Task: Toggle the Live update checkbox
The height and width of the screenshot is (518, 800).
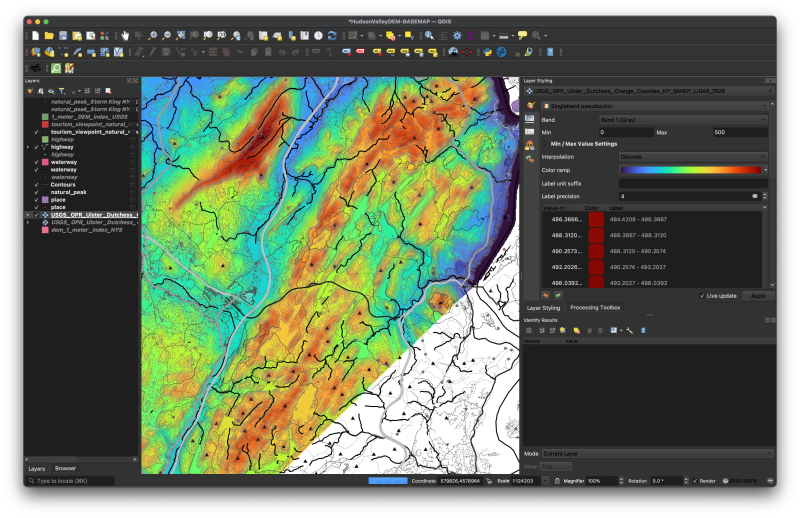Action: (702, 296)
